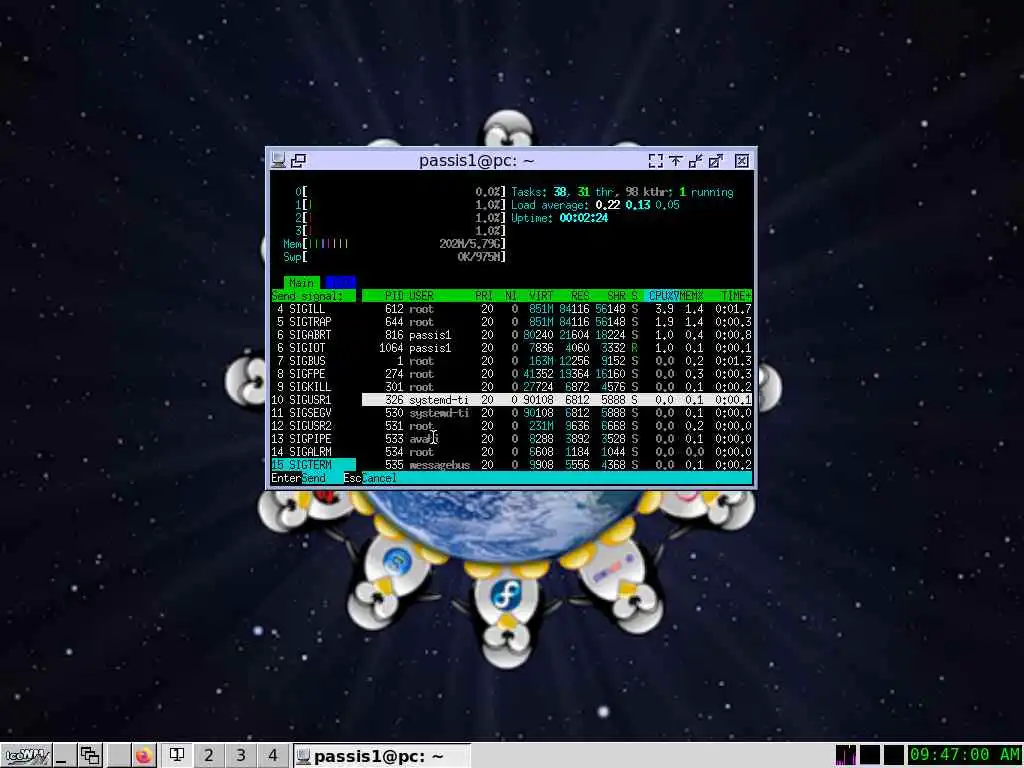This screenshot has width=1024, height=768.
Task: Select signal 6 SIGIOT
Action: [x=313, y=348]
